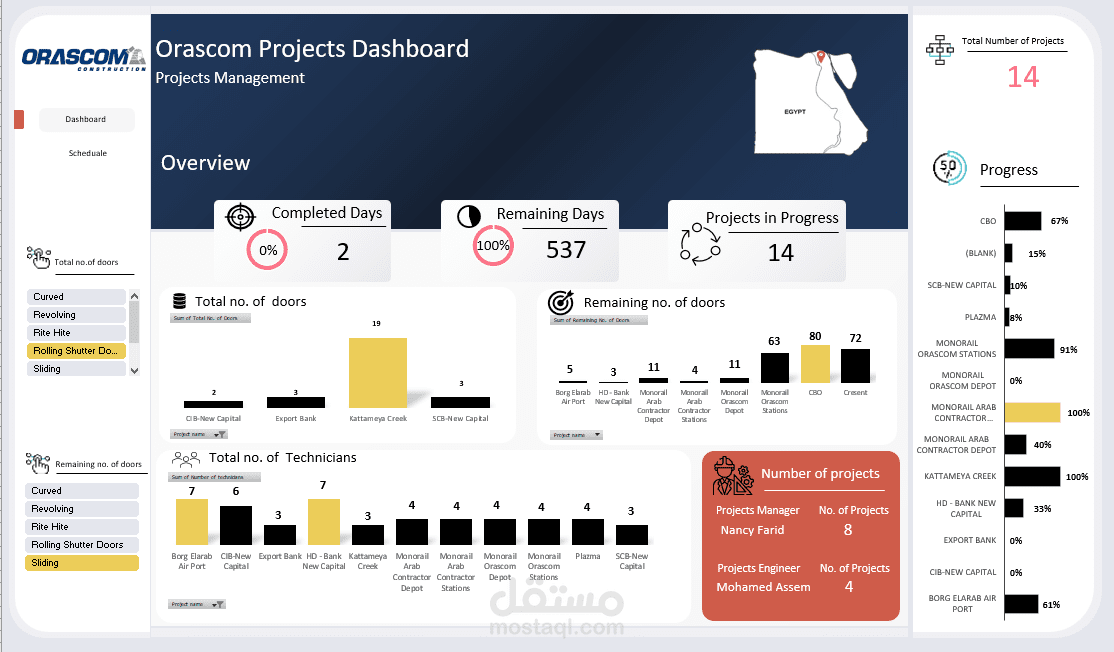Click the Egypt map image
Image resolution: width=1114 pixels, height=652 pixels.
810,101
